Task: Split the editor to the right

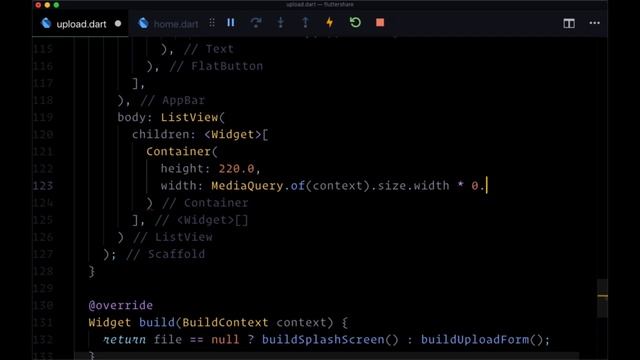Action: pyautogui.click(x=569, y=23)
